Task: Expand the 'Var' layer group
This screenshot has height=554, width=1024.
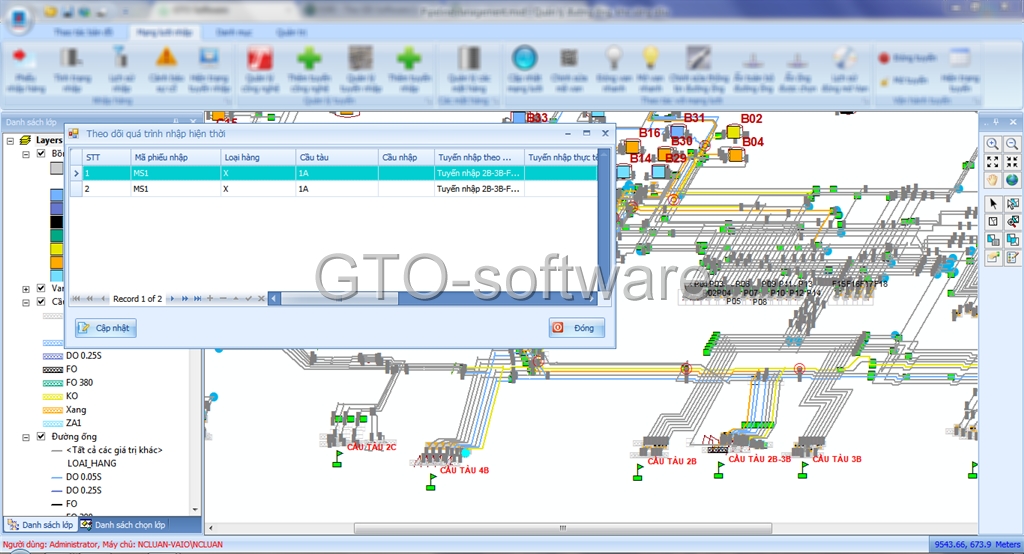Action: tap(26, 289)
